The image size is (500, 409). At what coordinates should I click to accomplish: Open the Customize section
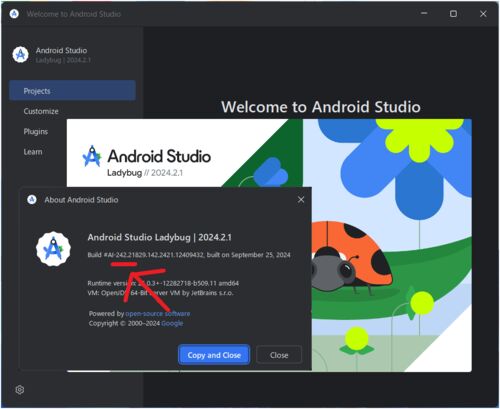[41, 111]
